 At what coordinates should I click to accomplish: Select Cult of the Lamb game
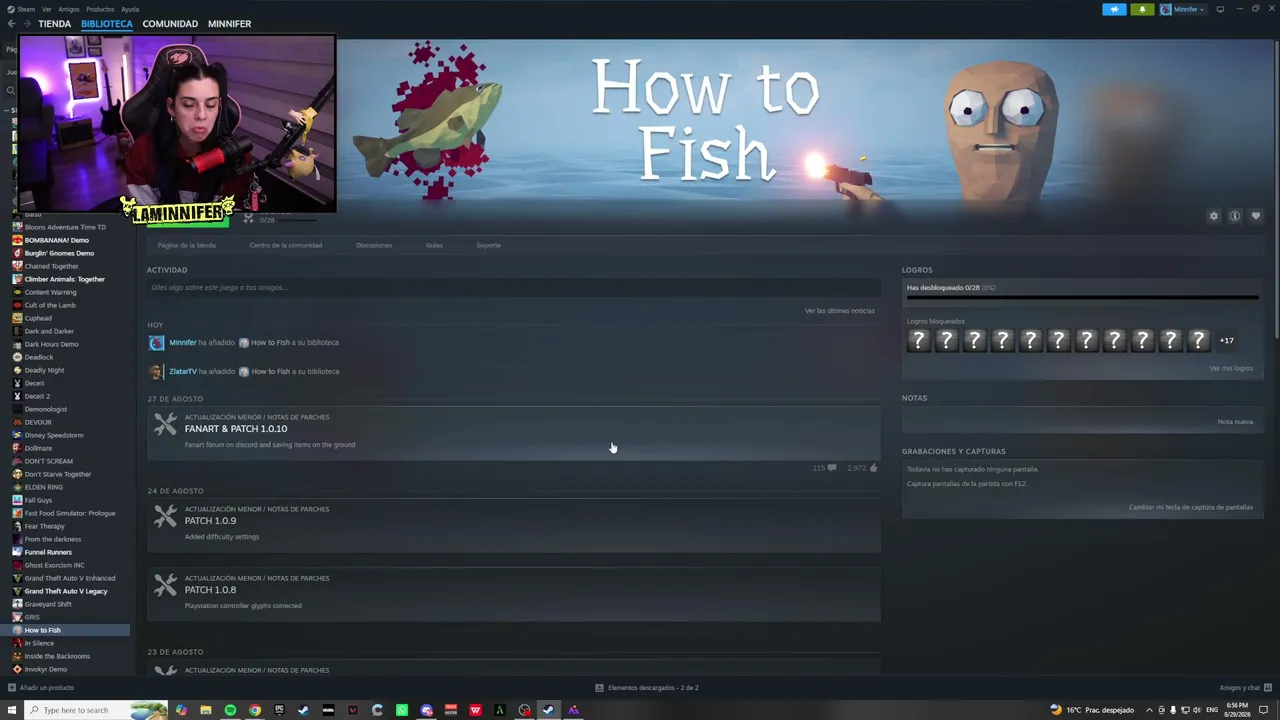(50, 305)
